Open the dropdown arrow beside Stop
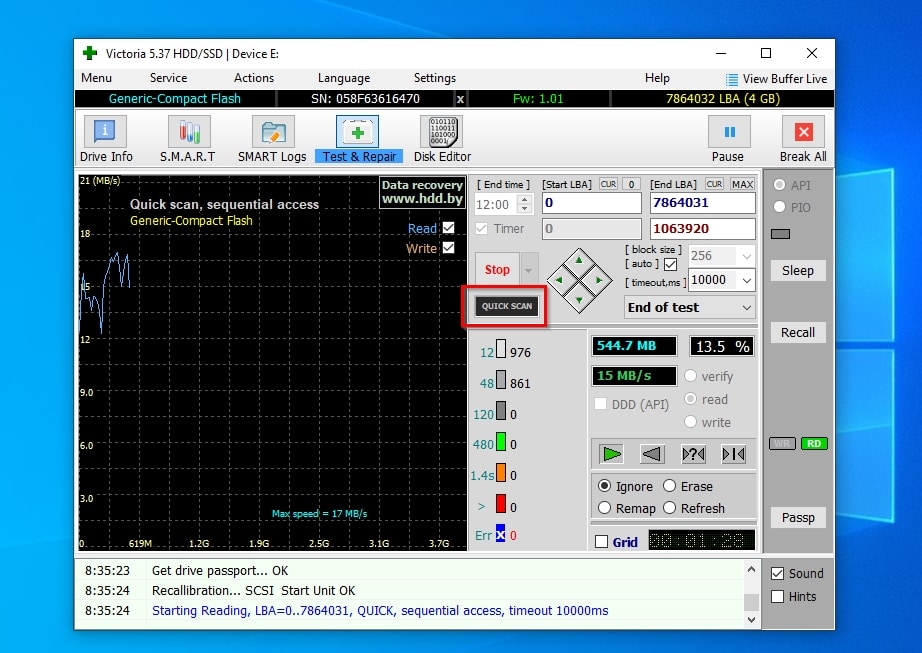 (x=528, y=270)
